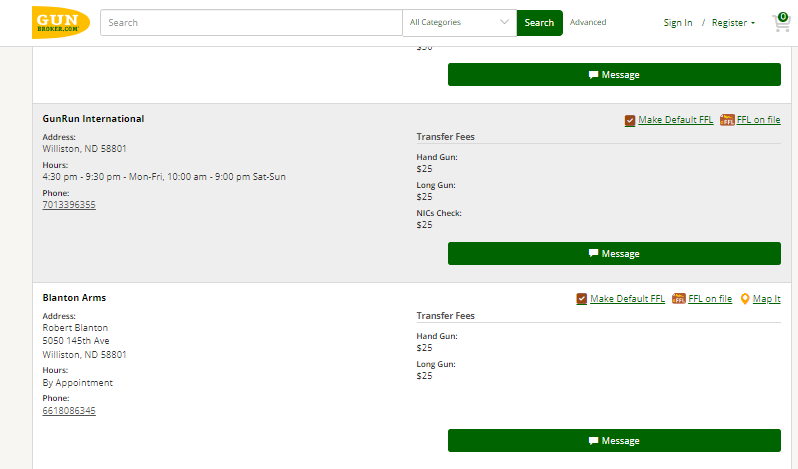Select the Blanton Arms dealer name
The image size is (798, 469).
pyautogui.click(x=74, y=298)
